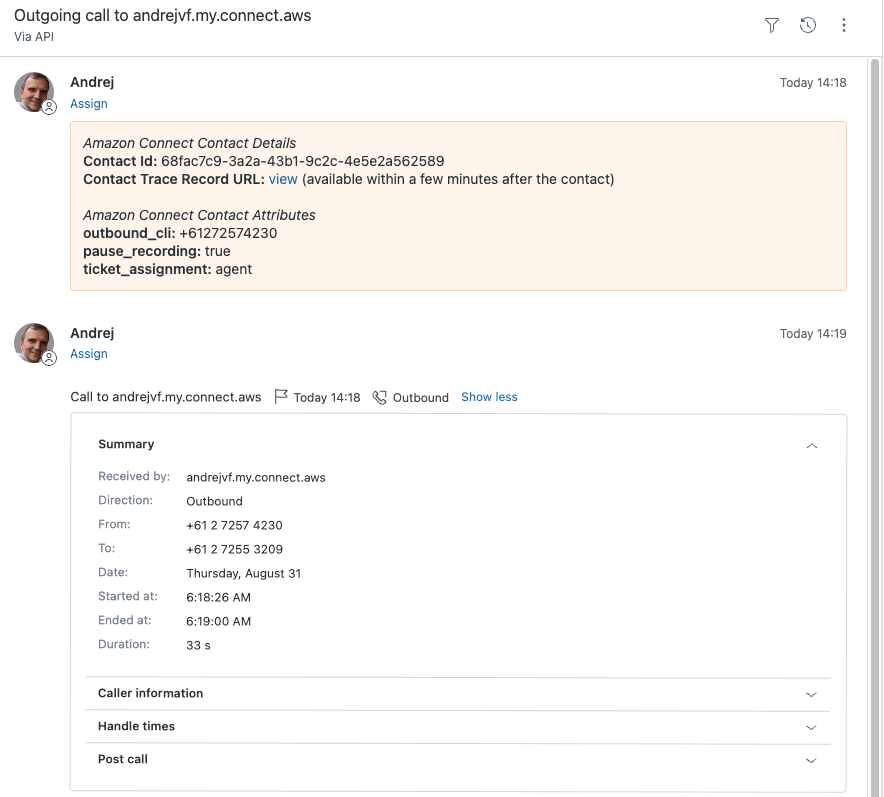Click the Summary section header

126,444
